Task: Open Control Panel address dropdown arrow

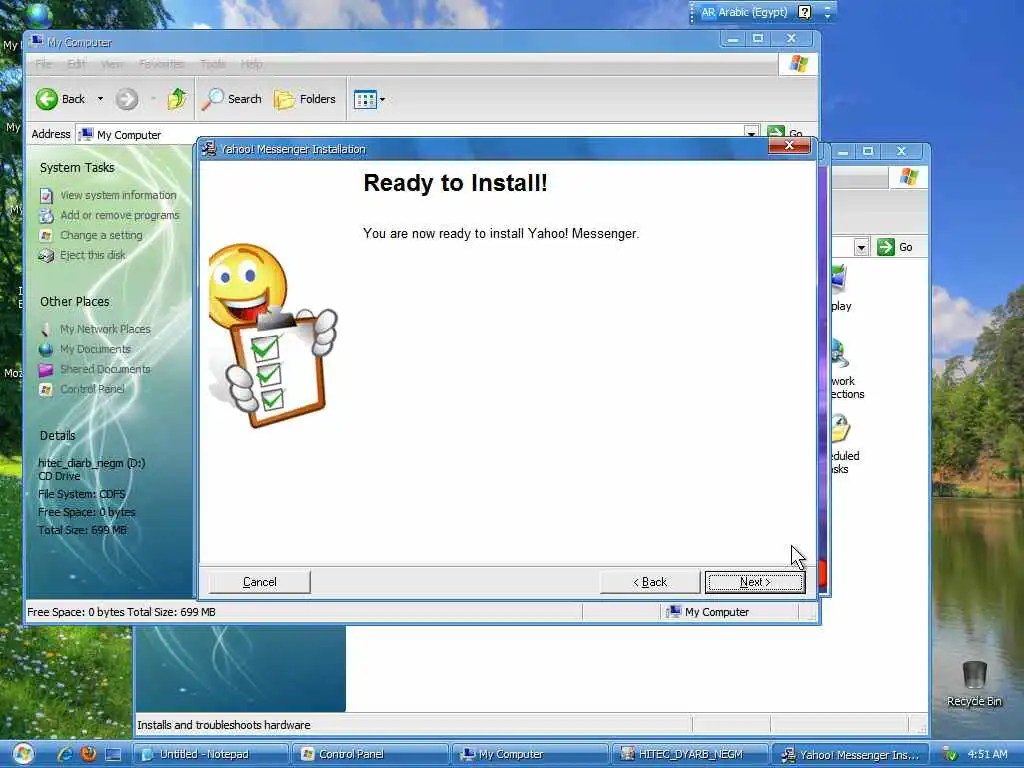Action: (861, 248)
